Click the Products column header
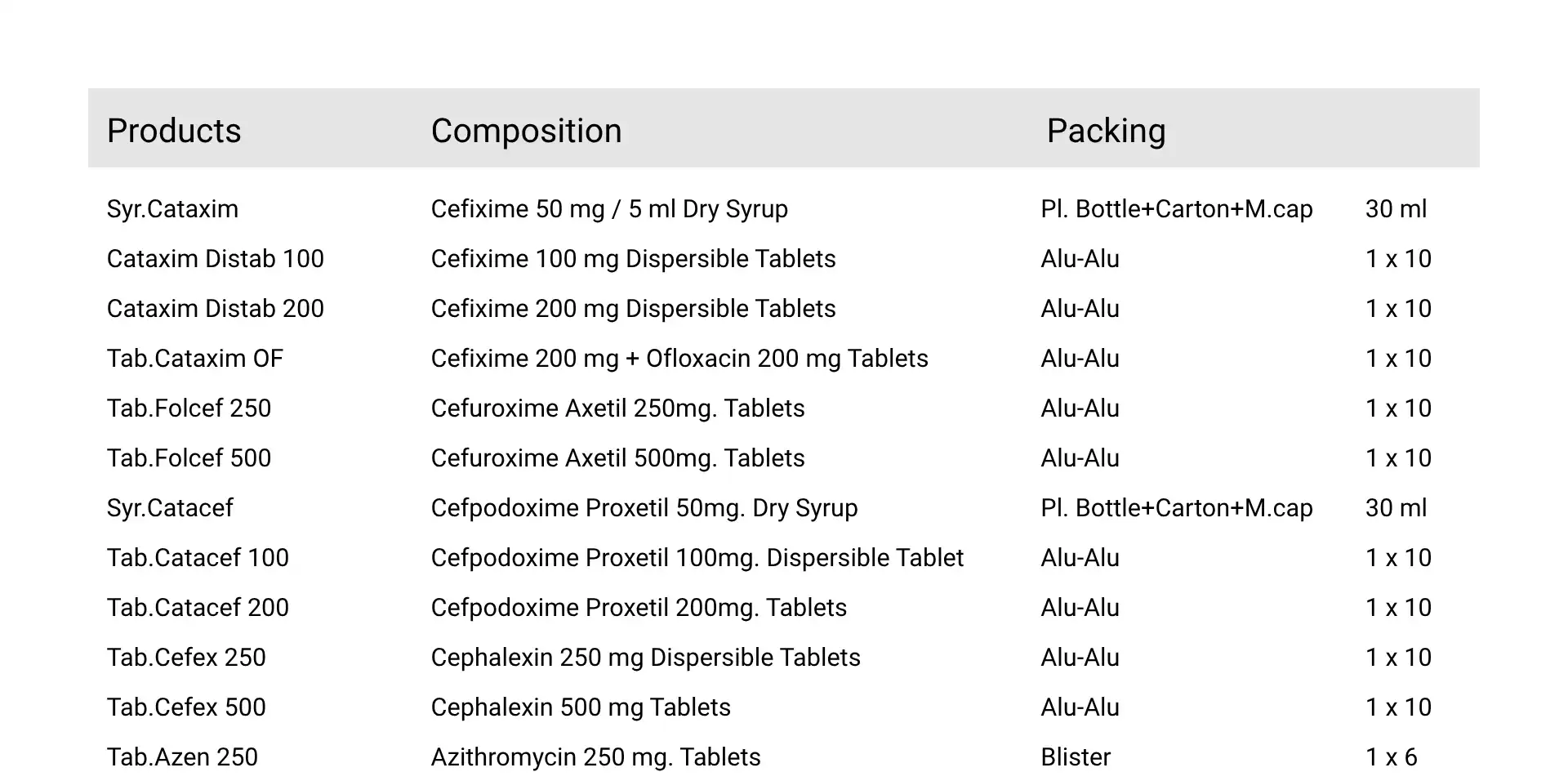 point(174,131)
